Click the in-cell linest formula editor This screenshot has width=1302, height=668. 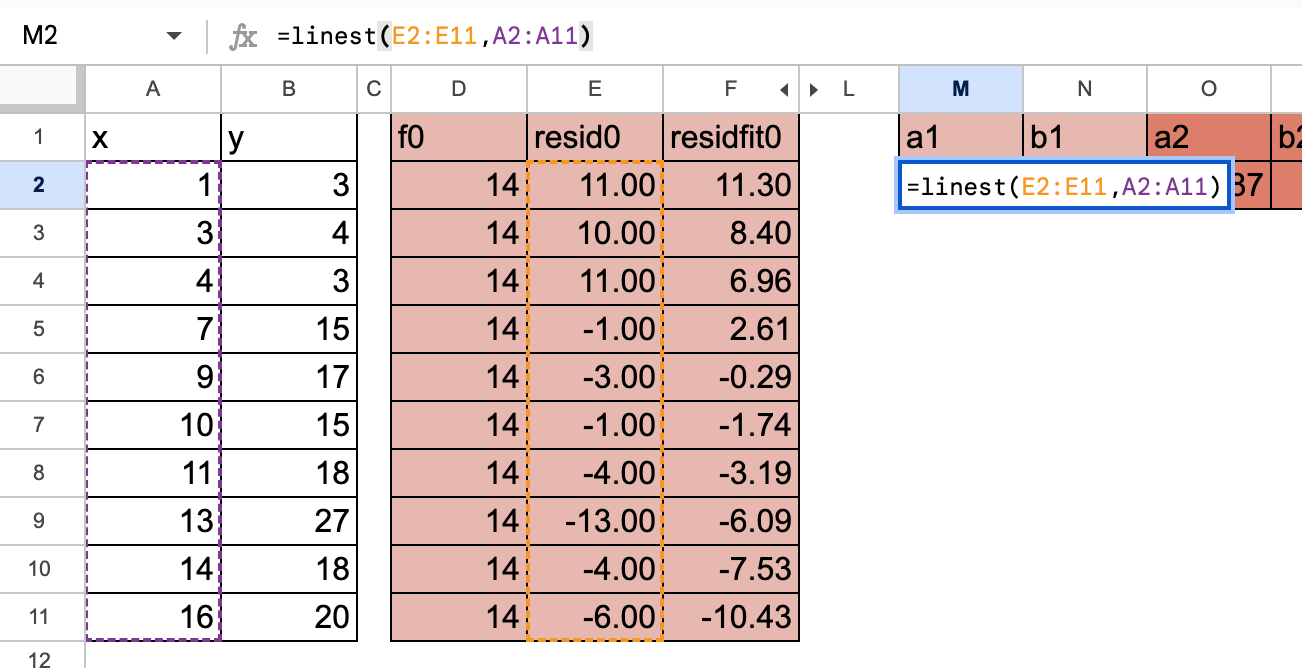(1064, 185)
